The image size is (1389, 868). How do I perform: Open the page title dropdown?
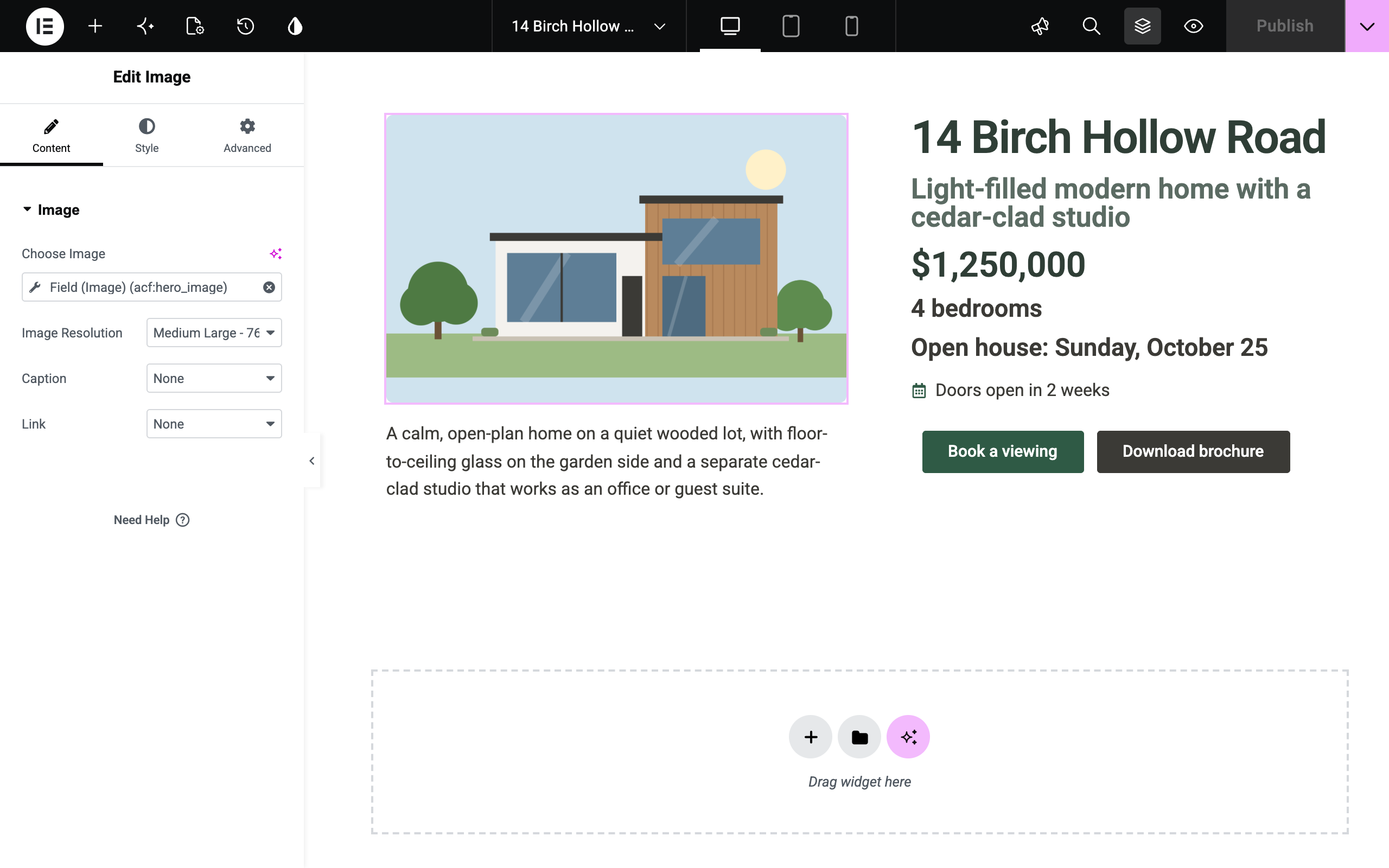click(x=589, y=26)
